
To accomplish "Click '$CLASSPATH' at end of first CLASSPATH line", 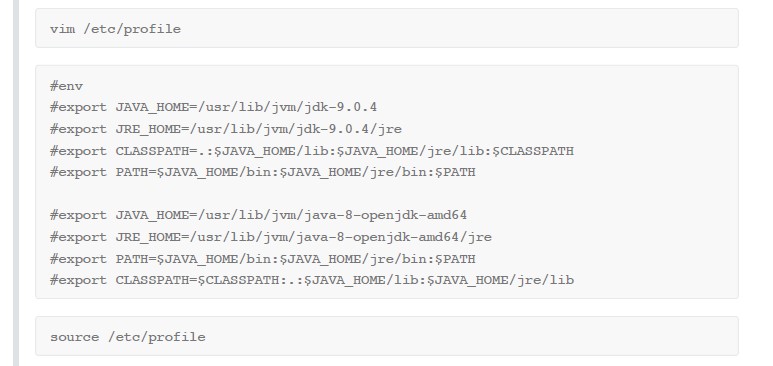I will pos(533,151).
